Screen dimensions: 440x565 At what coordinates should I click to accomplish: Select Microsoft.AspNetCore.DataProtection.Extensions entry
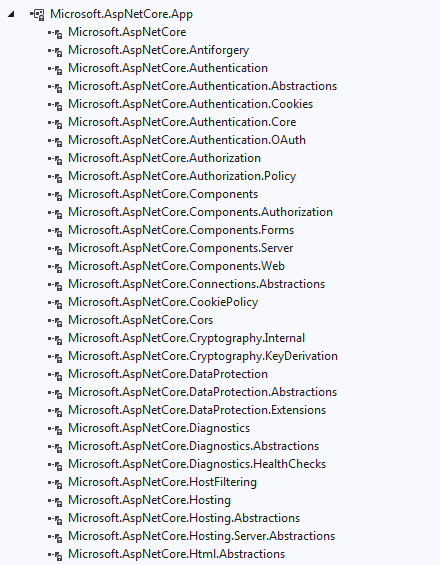pyautogui.click(x=197, y=410)
